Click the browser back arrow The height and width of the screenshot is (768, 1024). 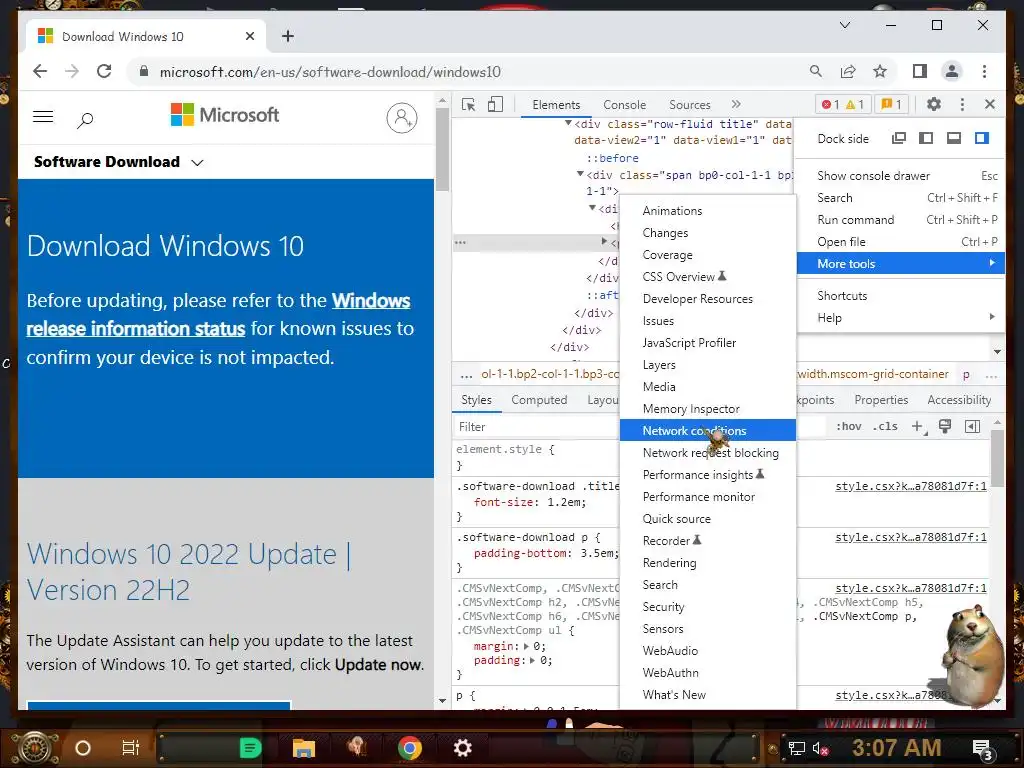coord(40,71)
